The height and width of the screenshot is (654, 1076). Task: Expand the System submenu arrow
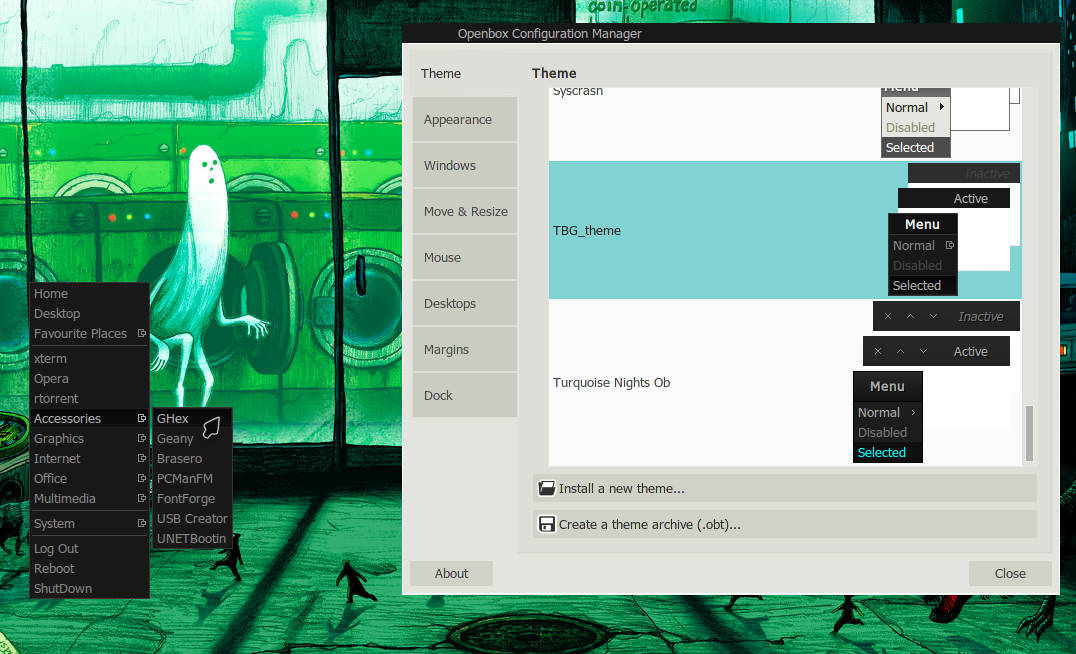[142, 523]
